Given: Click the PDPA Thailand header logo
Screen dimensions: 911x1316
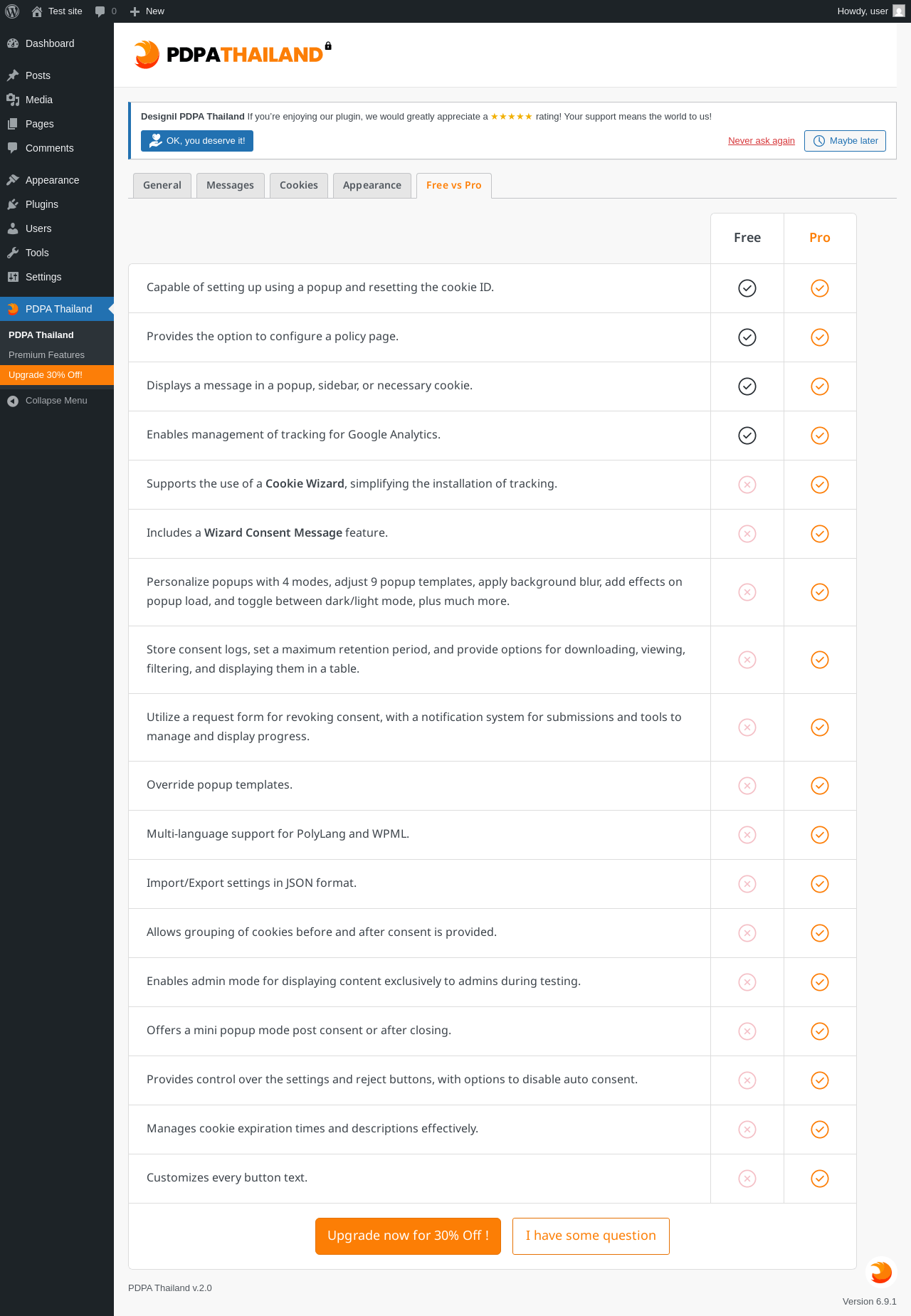Looking at the screenshot, I should (233, 54).
